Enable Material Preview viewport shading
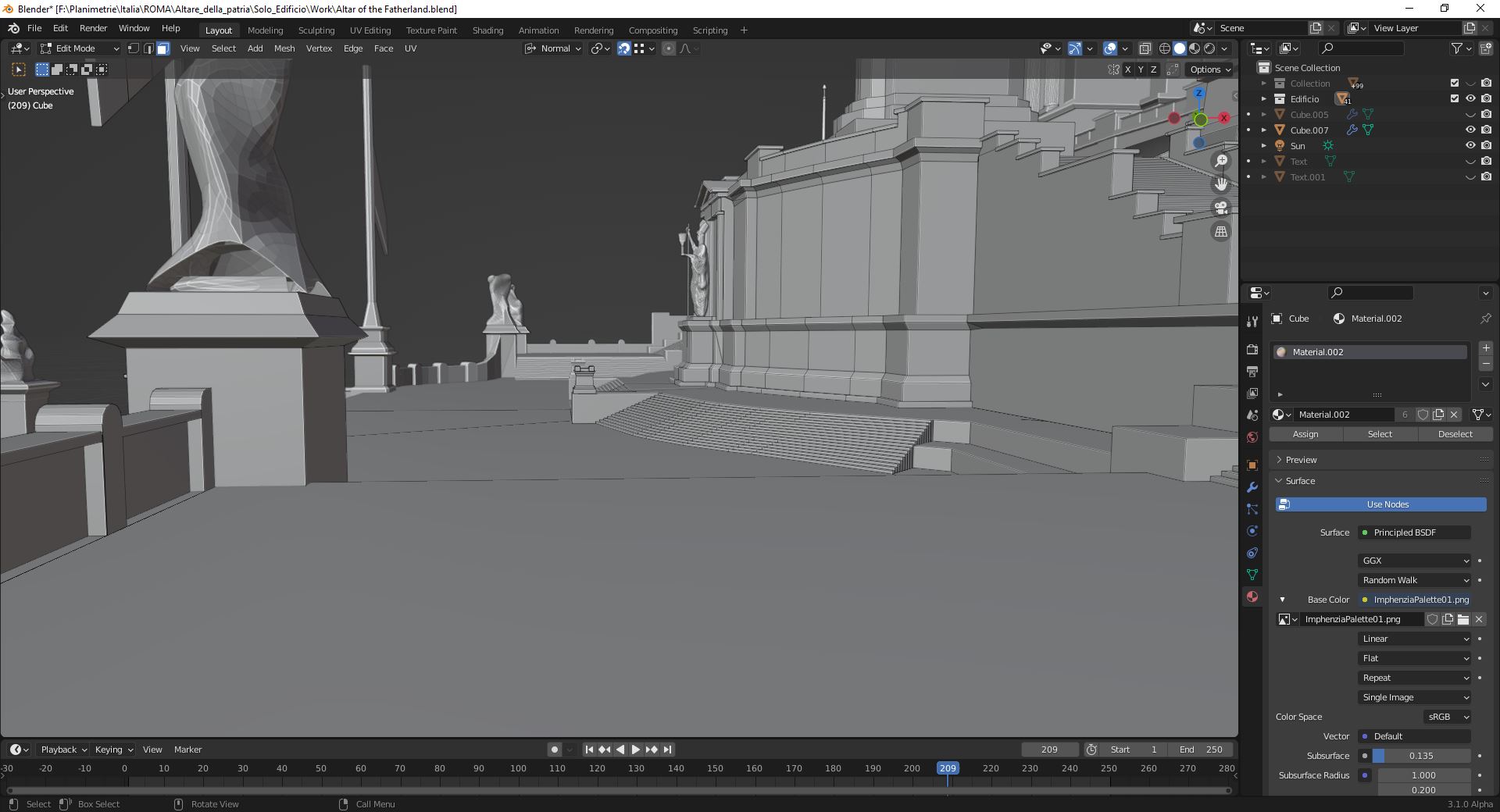Image resolution: width=1500 pixels, height=812 pixels. click(1194, 48)
